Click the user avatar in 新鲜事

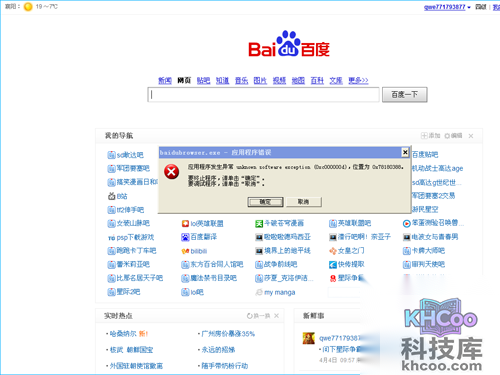[309, 338]
